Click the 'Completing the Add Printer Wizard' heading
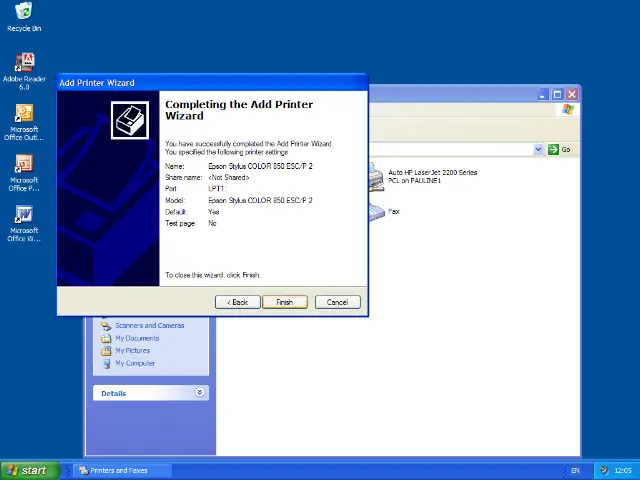 tap(239, 110)
